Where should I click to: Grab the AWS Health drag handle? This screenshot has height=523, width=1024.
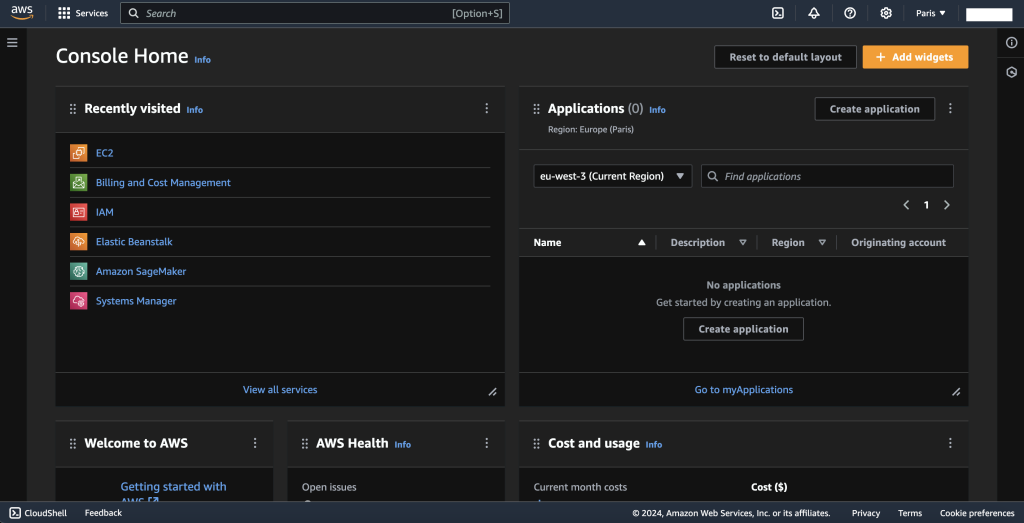(x=304, y=444)
